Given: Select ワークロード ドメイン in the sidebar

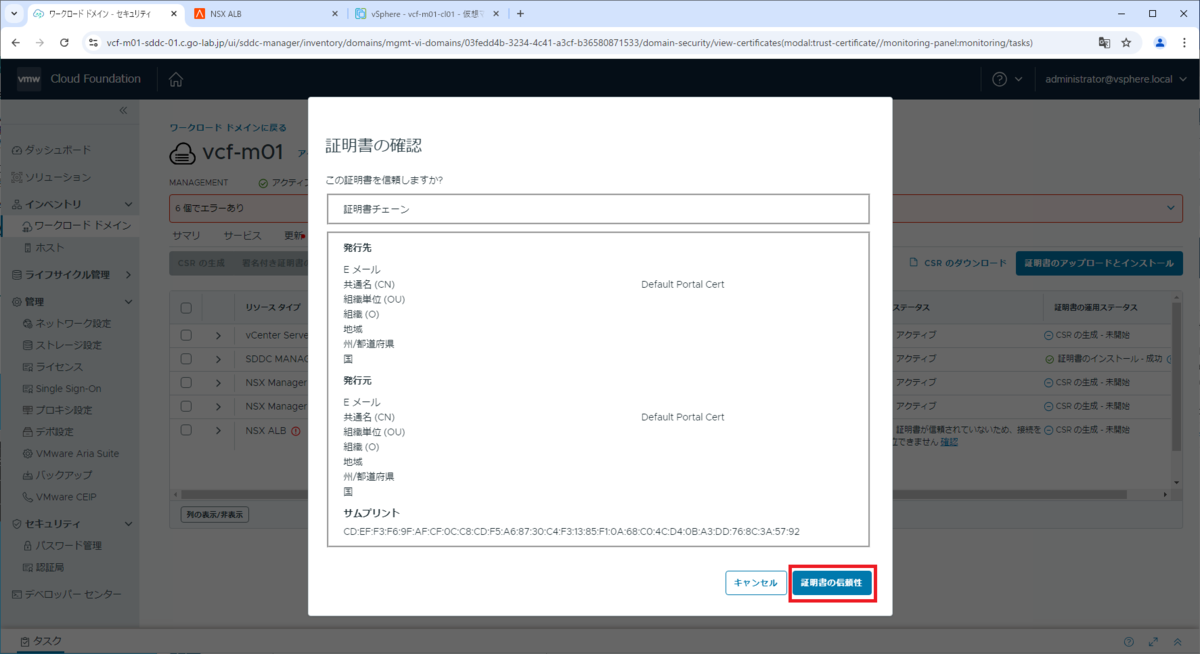Looking at the screenshot, I should 76,226.
